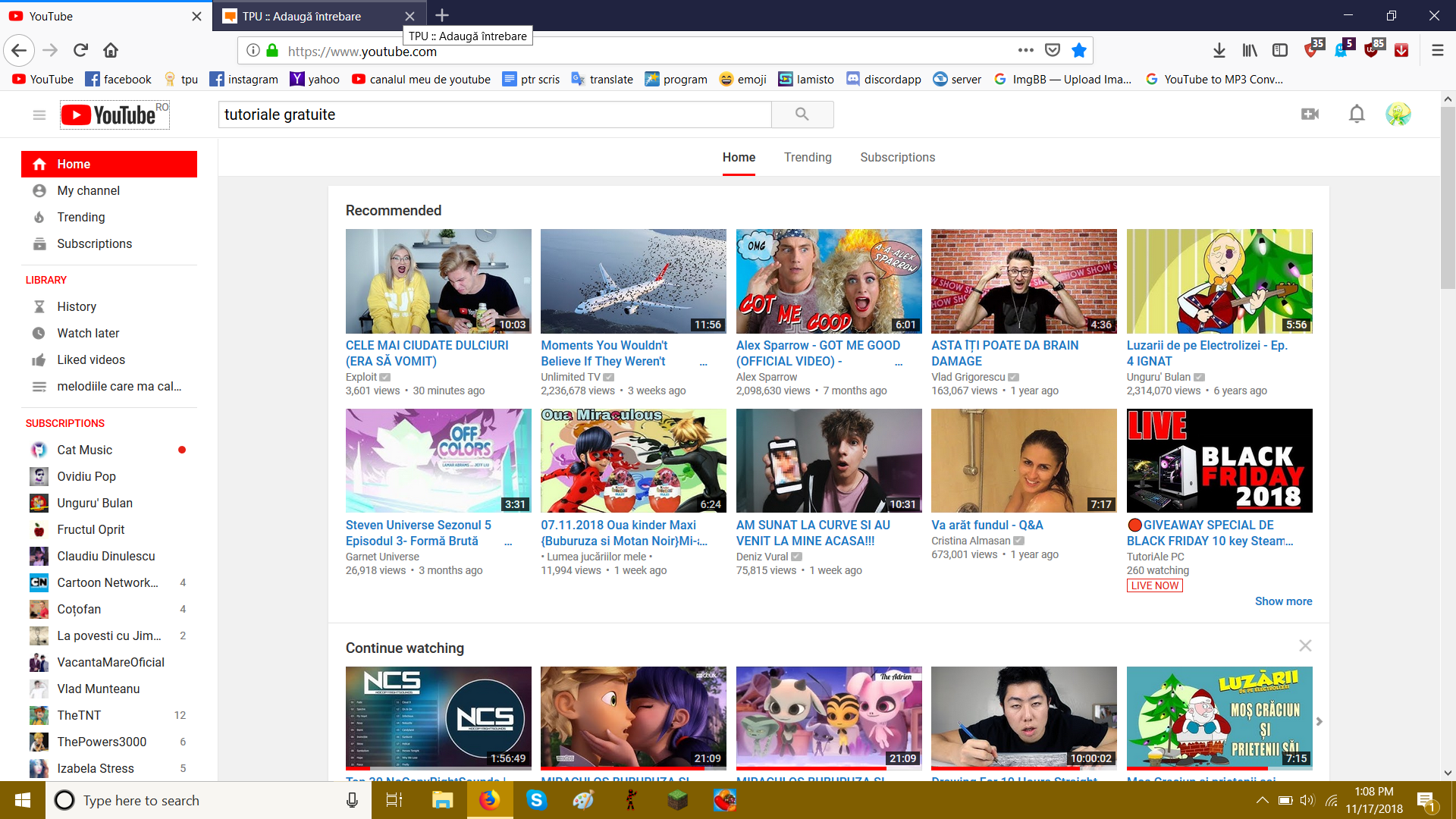
Task: Open the notifications bell
Action: tap(1357, 114)
